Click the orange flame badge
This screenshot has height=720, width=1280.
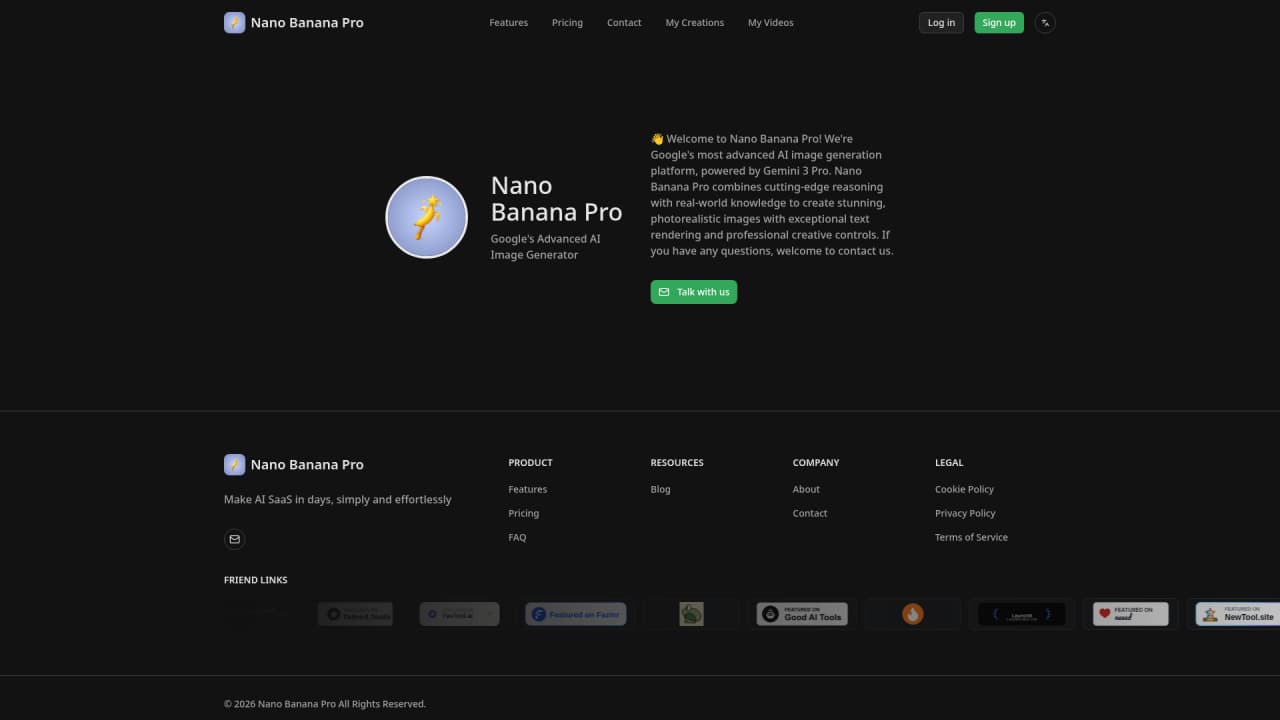click(x=913, y=614)
